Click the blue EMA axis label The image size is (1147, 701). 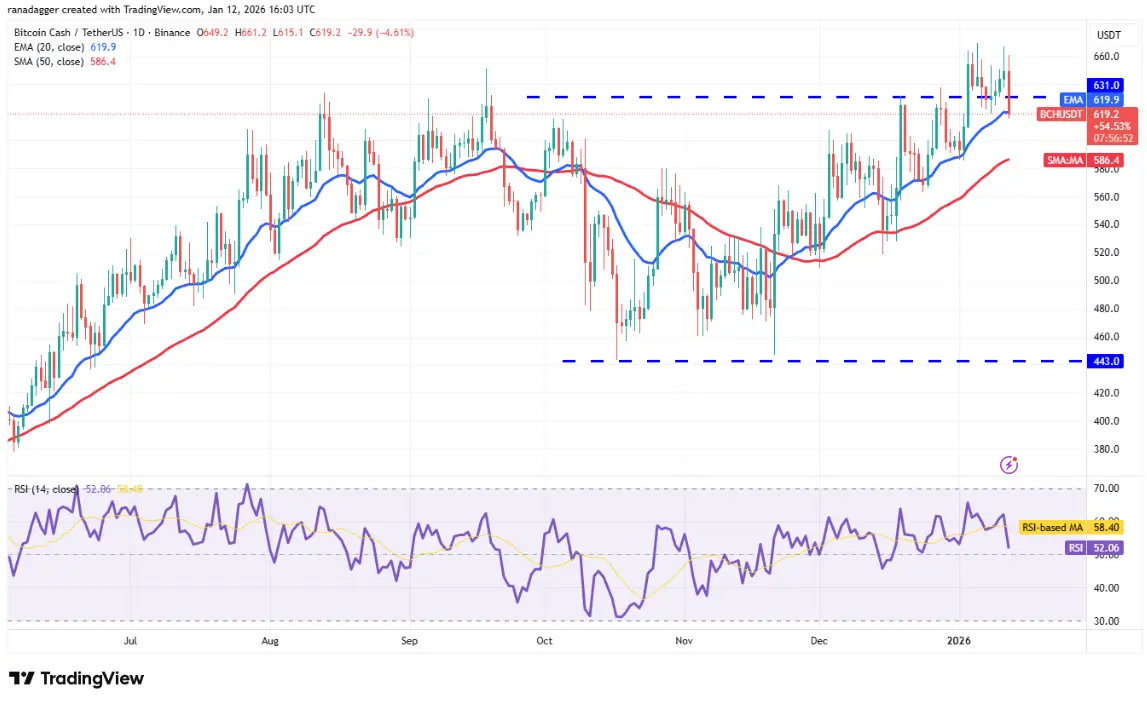pyautogui.click(x=1072, y=100)
